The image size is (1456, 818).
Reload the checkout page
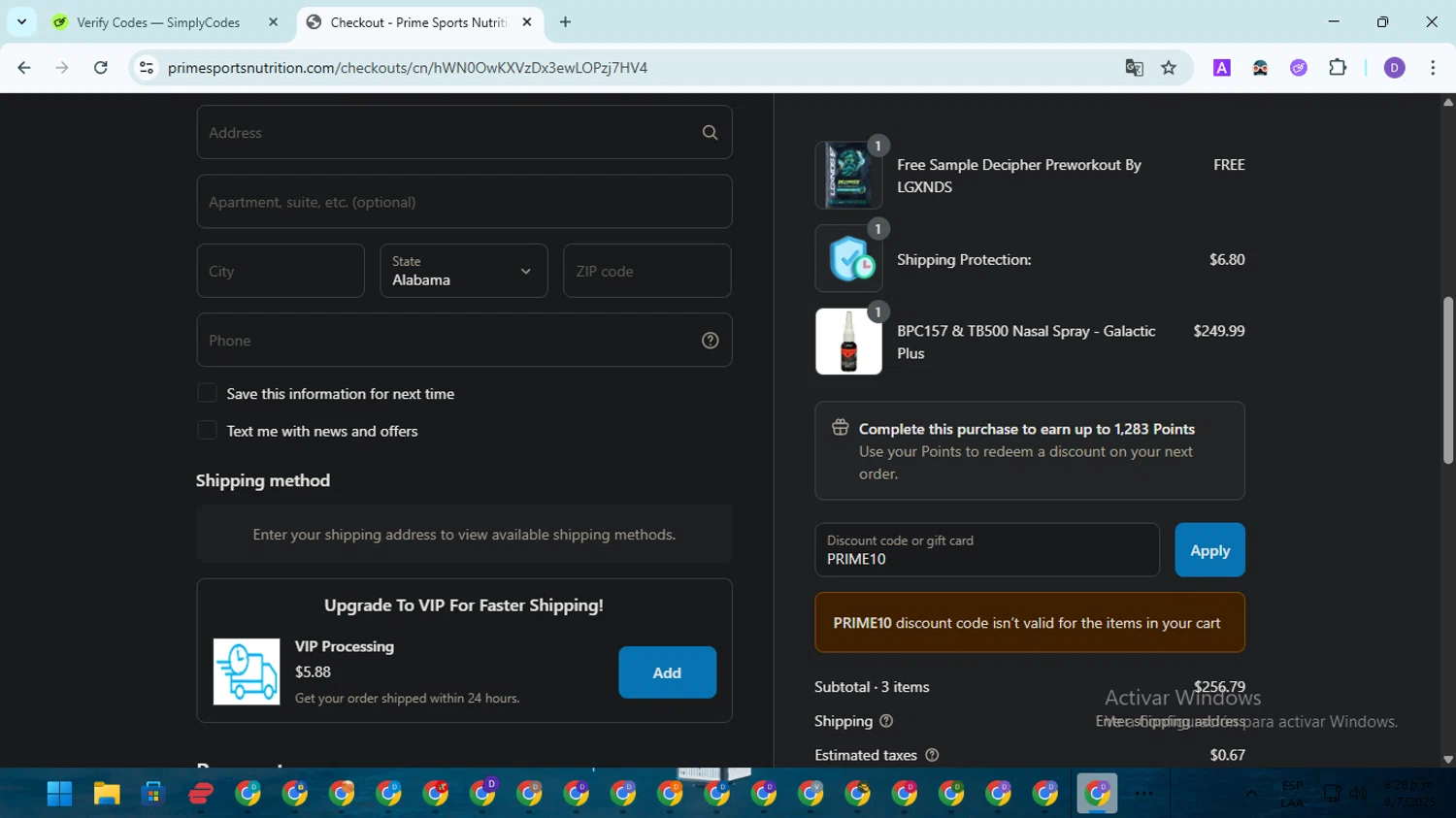[x=101, y=68]
